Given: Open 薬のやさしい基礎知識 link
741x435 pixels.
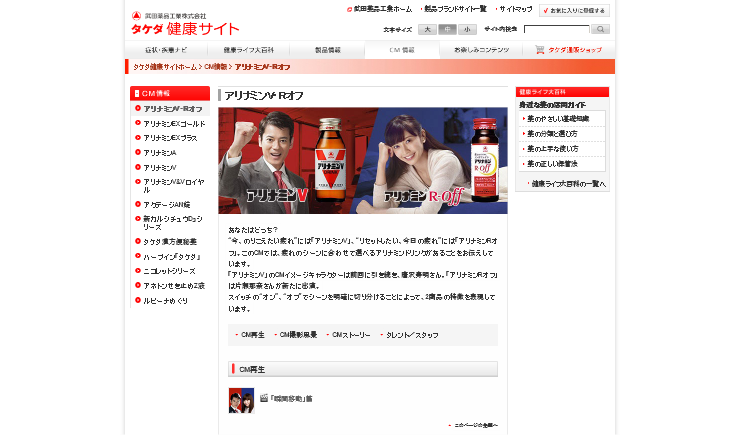Looking at the screenshot, I should (558, 119).
